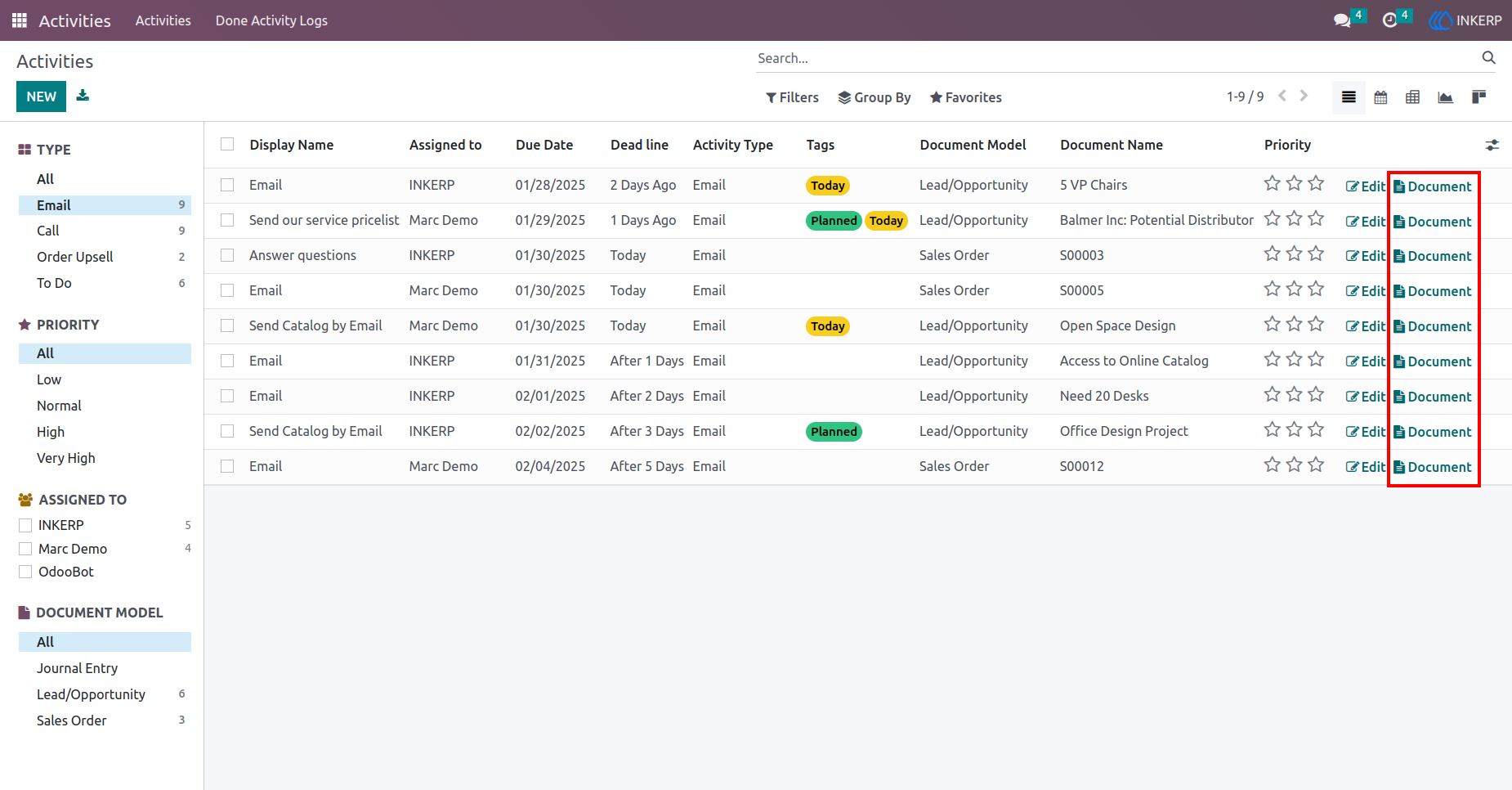Enable the INKERP assigned-to filter checkbox
Viewport: 1512px width, 790px height.
coord(25,525)
